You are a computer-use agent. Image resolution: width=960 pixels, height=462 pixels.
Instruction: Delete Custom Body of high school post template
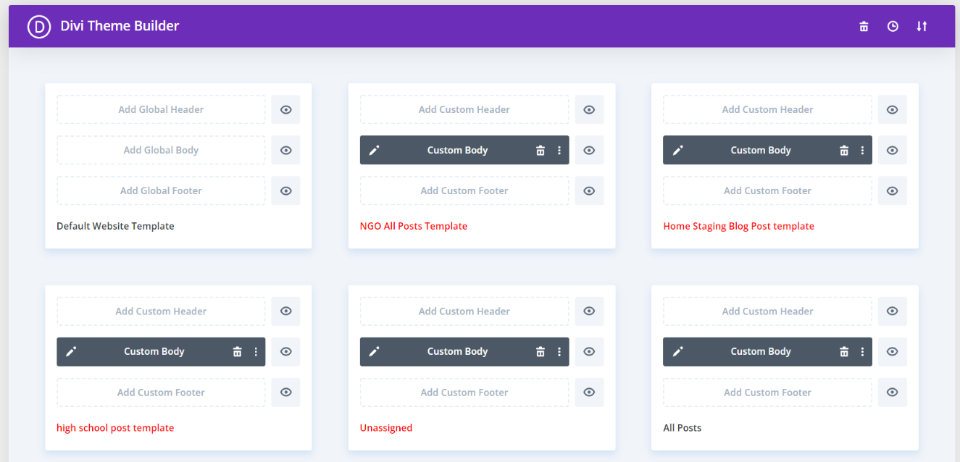[237, 352]
